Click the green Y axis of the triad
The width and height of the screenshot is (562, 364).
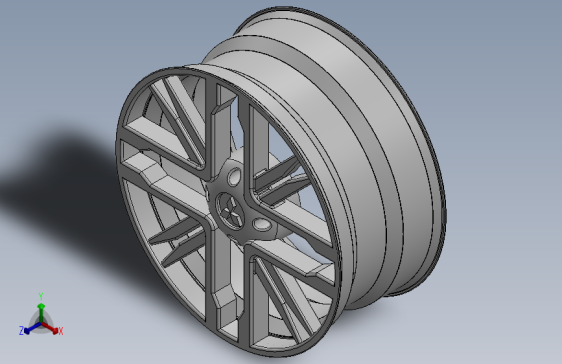(x=41, y=312)
